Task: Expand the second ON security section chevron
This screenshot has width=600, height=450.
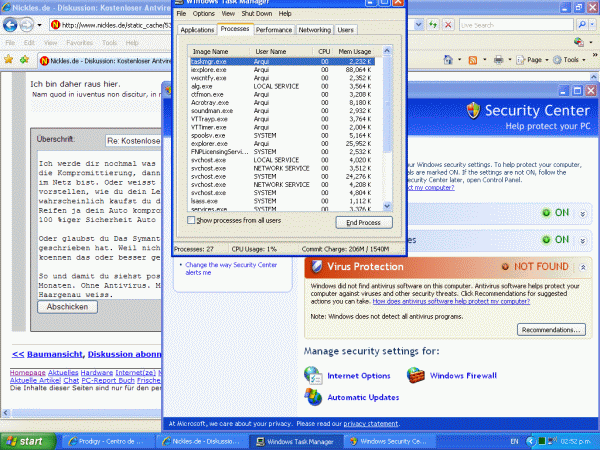Action: pyautogui.click(x=582, y=241)
